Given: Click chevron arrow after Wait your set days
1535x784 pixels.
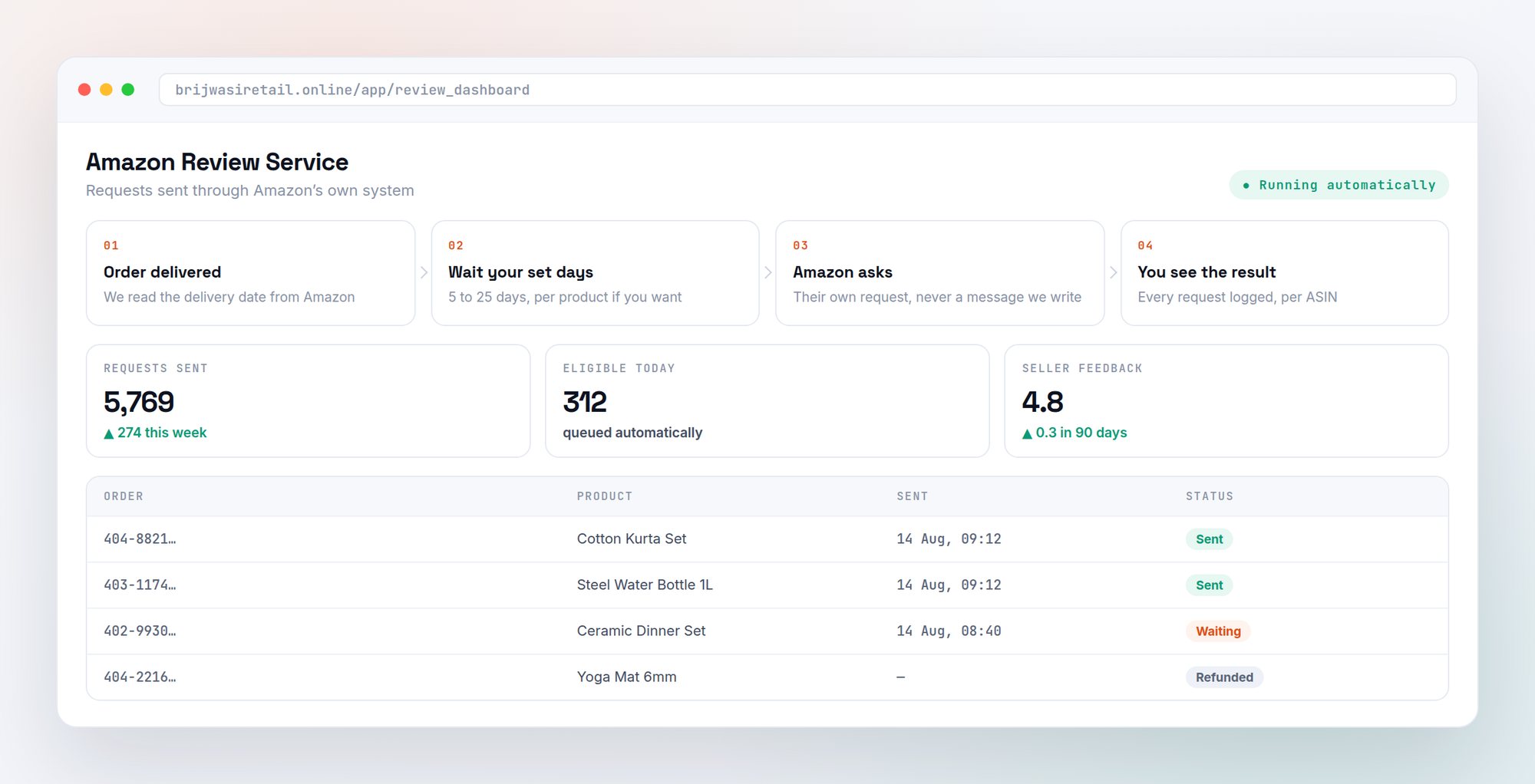Looking at the screenshot, I should point(767,272).
